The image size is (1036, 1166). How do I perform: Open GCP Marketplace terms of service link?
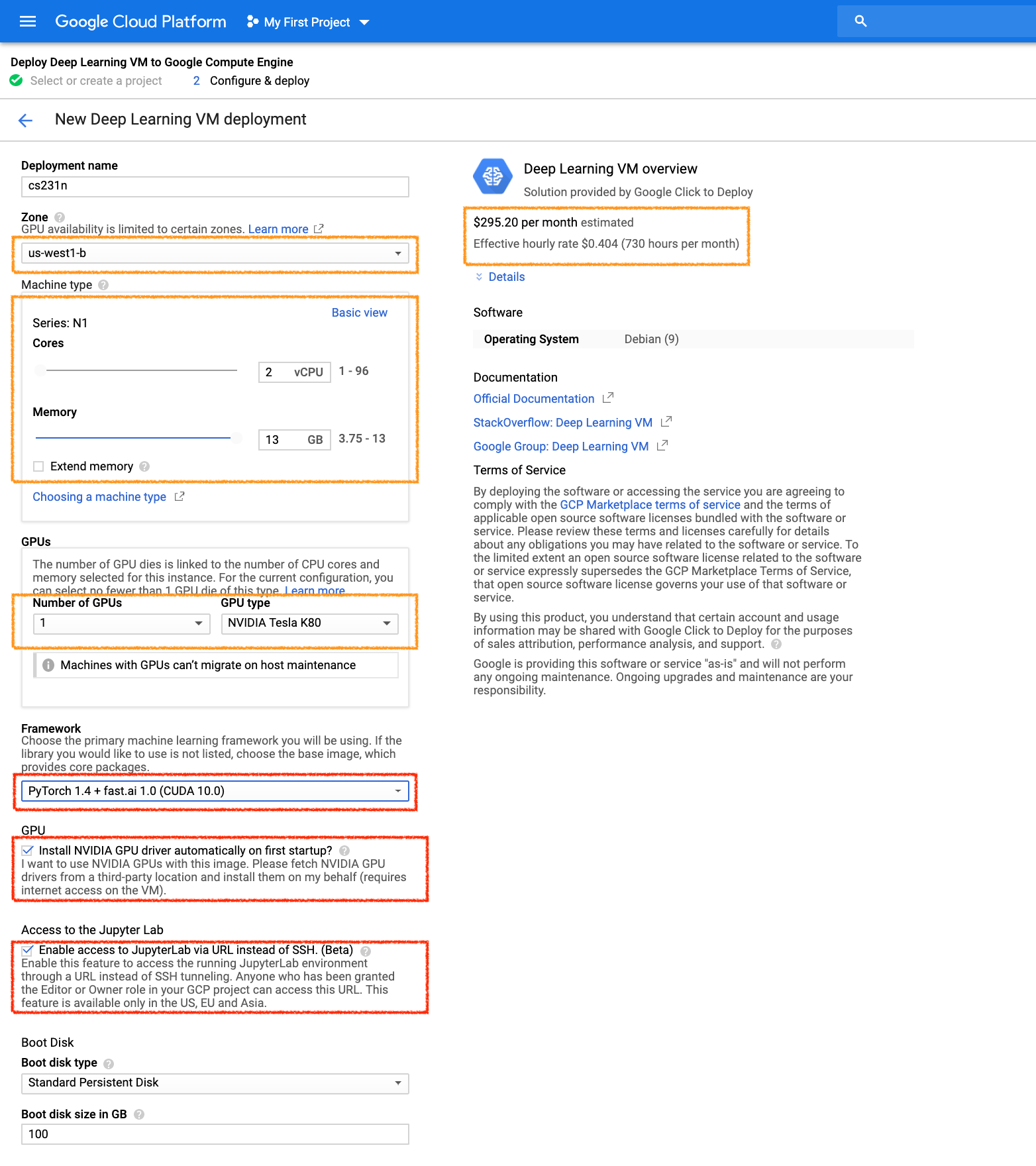tap(650, 505)
